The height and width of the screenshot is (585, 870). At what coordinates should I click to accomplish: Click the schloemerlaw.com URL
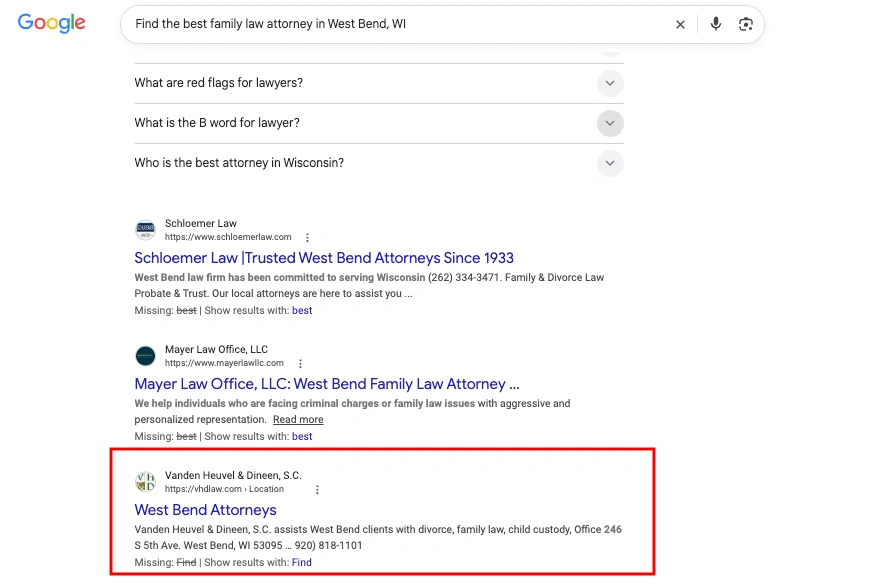tap(228, 237)
